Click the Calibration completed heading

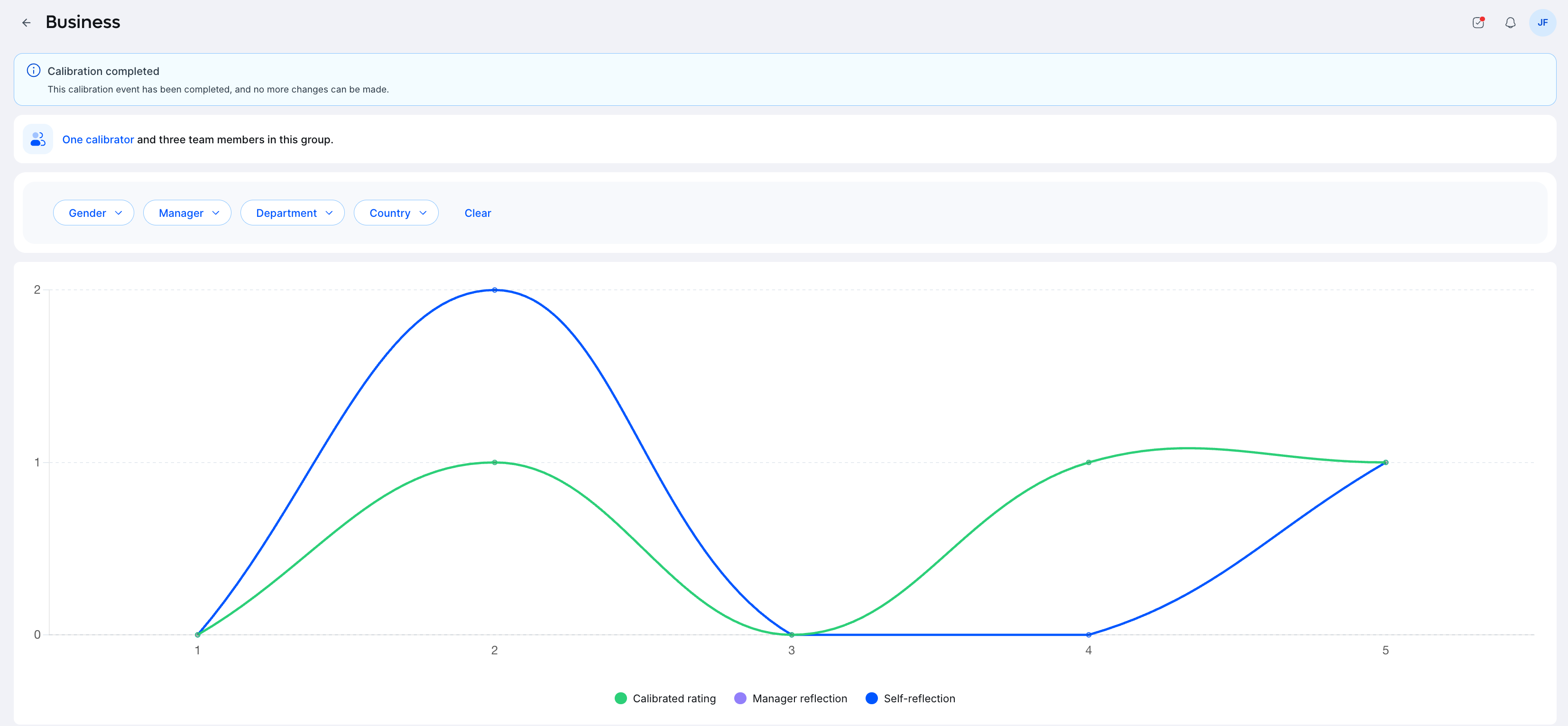(x=103, y=71)
